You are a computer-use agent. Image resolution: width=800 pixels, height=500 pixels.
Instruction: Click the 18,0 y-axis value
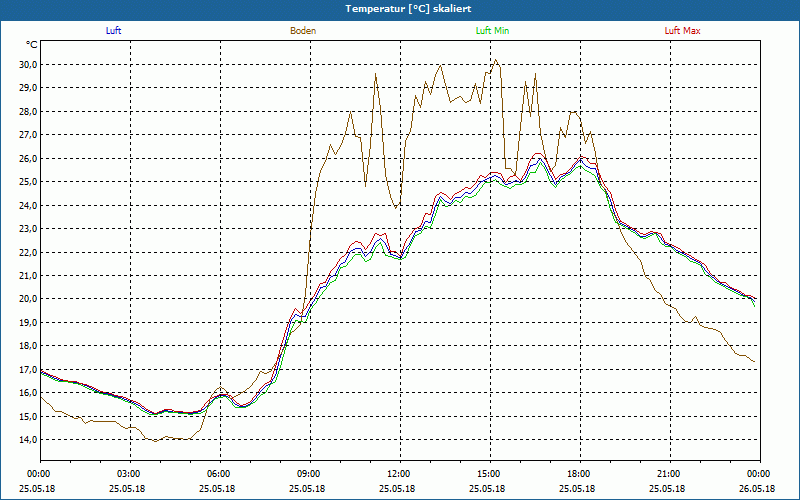(28, 346)
